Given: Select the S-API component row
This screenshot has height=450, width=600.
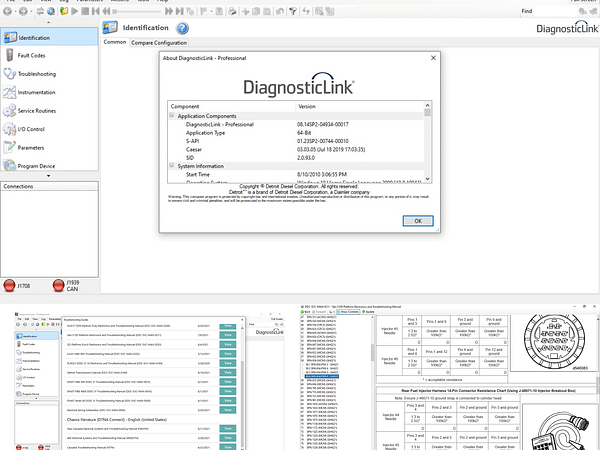Looking at the screenshot, I should [x=297, y=141].
